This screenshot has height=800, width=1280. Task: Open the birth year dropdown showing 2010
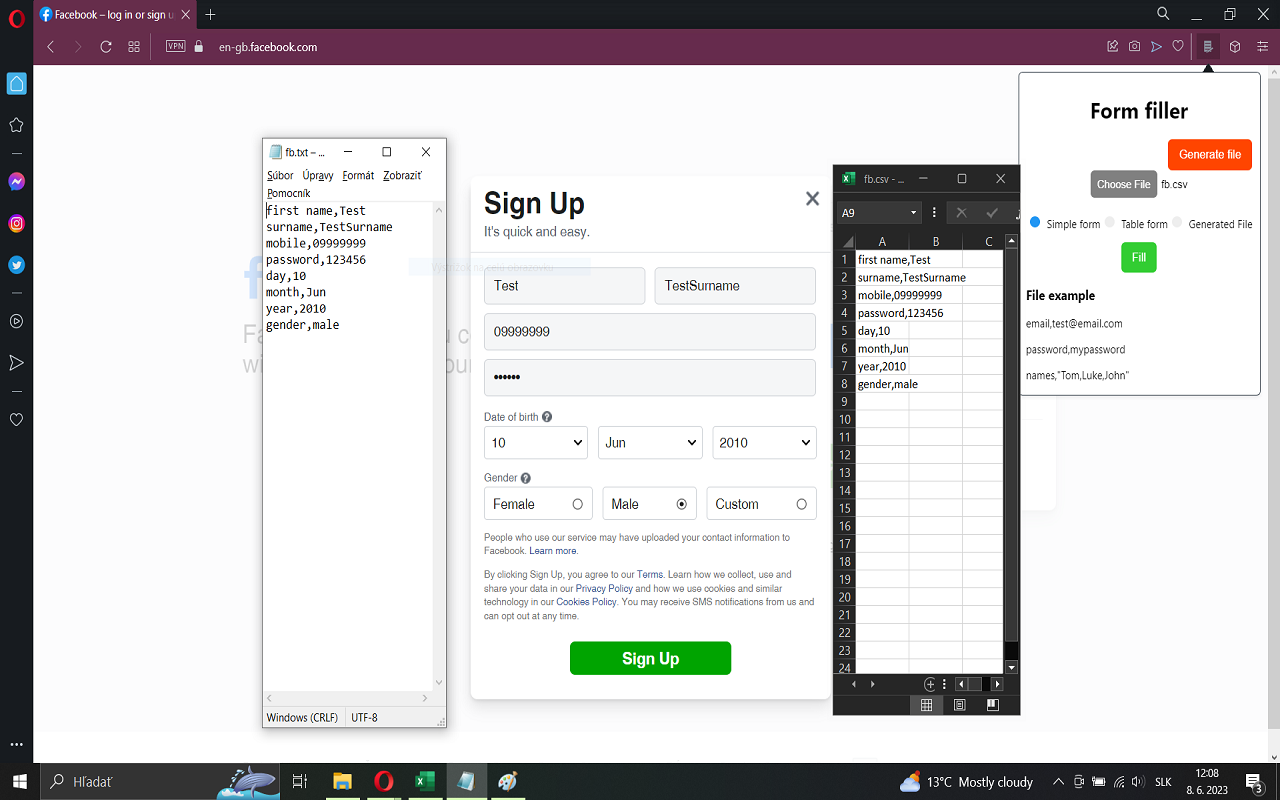click(764, 443)
